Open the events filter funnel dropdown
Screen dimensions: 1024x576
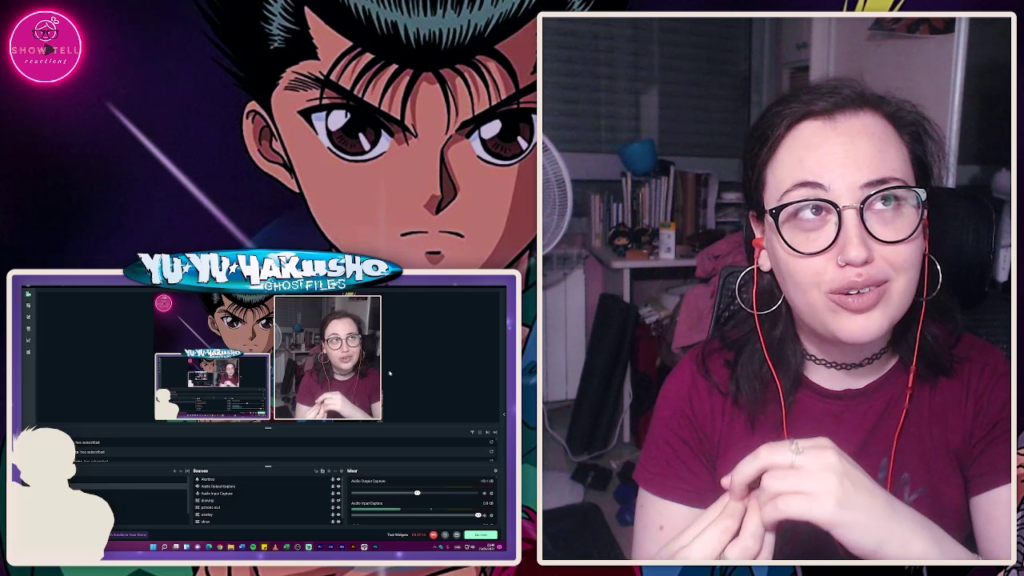point(473,432)
